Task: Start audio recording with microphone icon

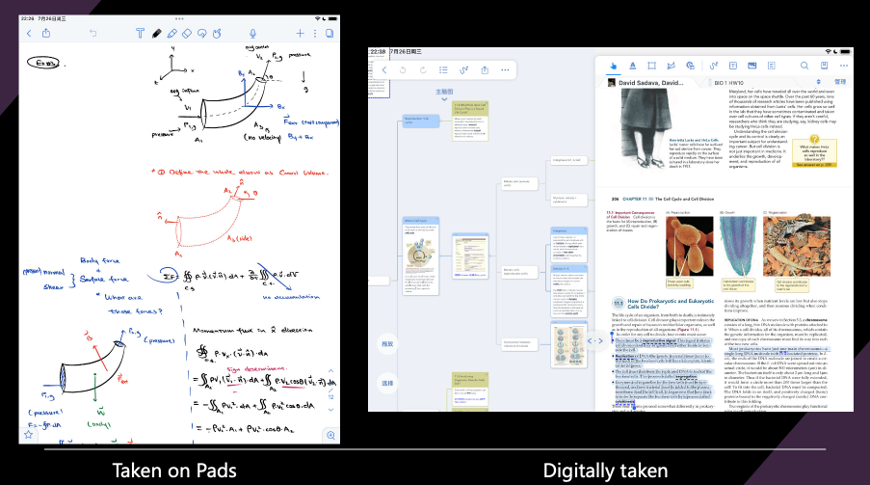Action: pyautogui.click(x=252, y=33)
